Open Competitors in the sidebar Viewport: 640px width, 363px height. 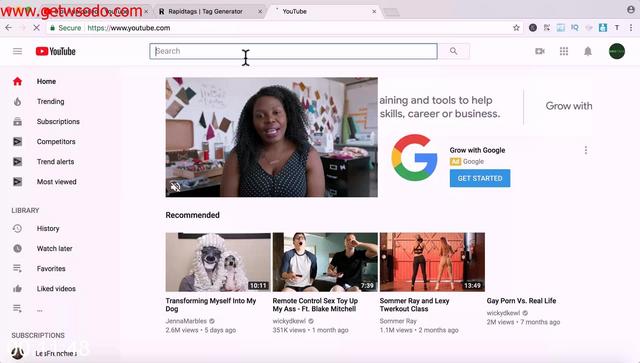pyautogui.click(x=56, y=141)
